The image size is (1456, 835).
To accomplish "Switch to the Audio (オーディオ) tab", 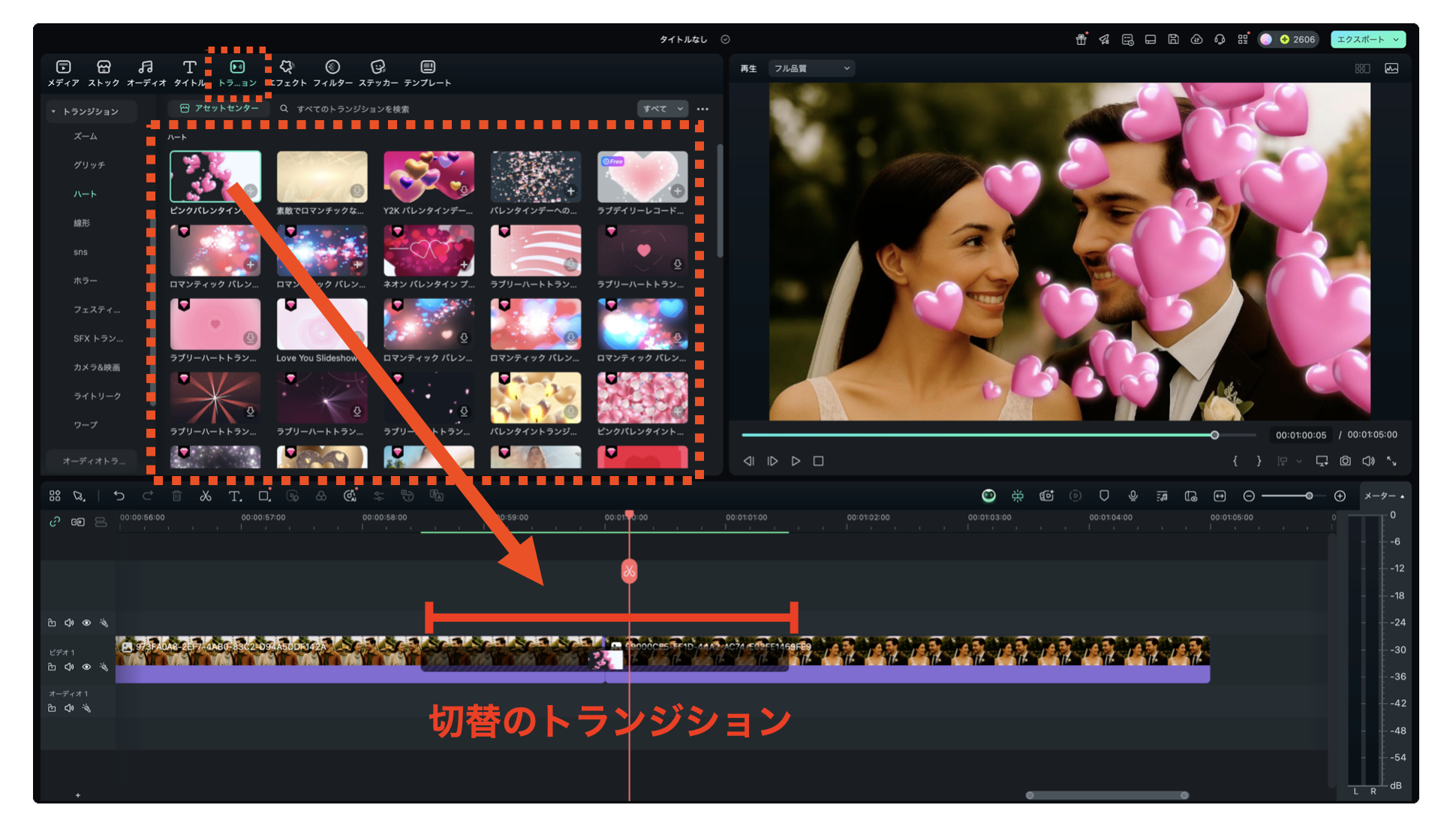I will (x=146, y=74).
